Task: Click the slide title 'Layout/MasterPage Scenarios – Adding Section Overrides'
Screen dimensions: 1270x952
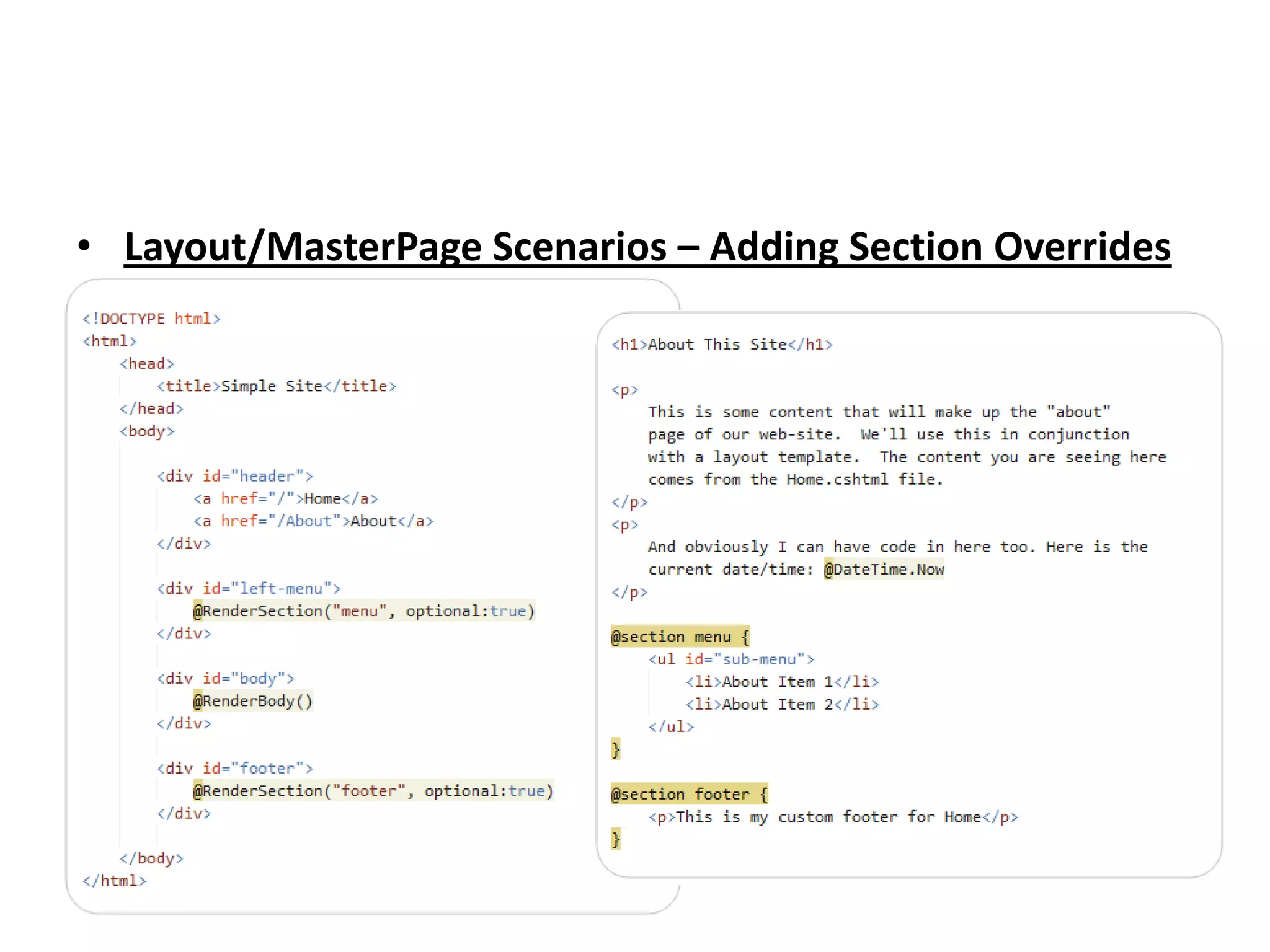Action: (x=647, y=247)
